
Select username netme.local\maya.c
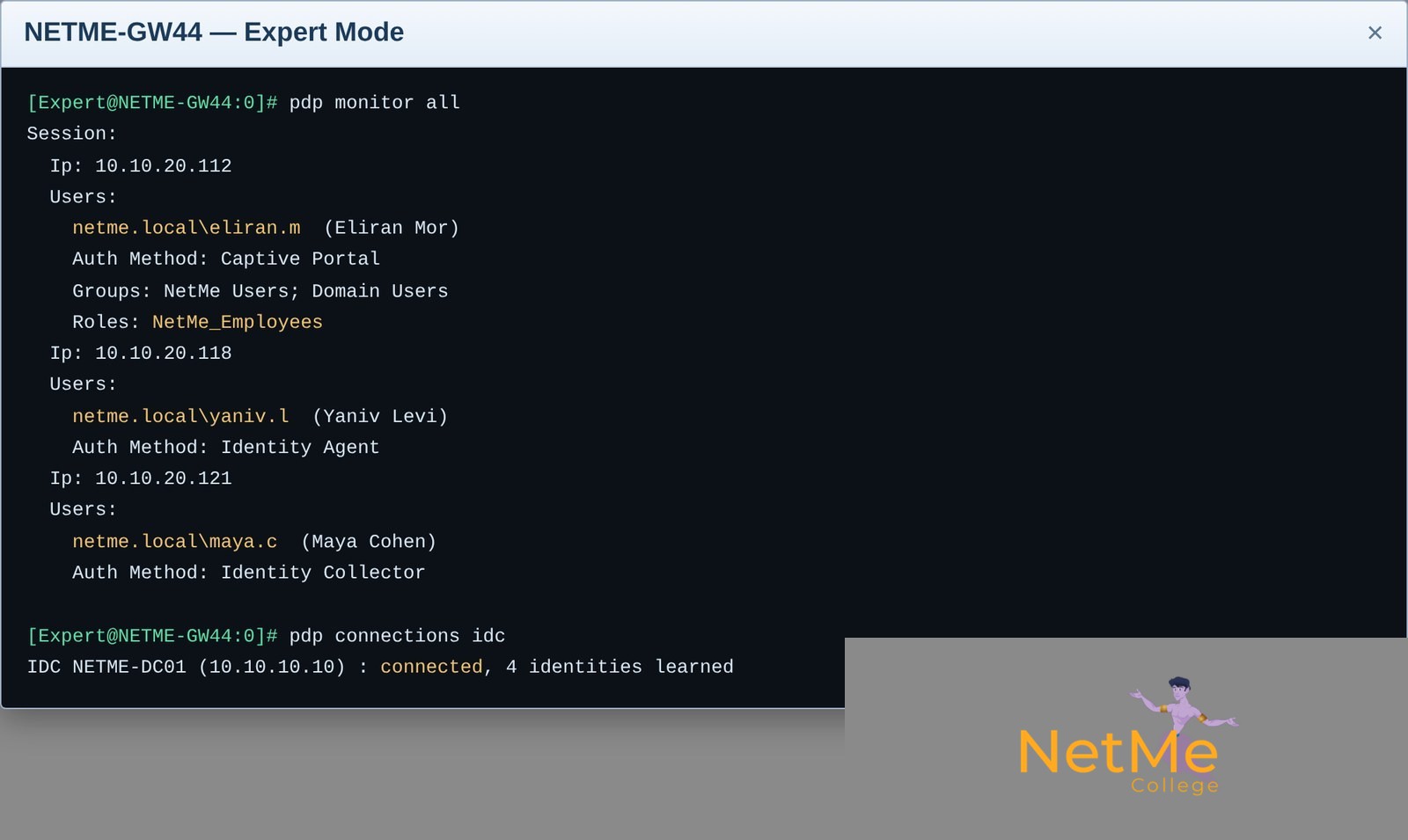[175, 541]
